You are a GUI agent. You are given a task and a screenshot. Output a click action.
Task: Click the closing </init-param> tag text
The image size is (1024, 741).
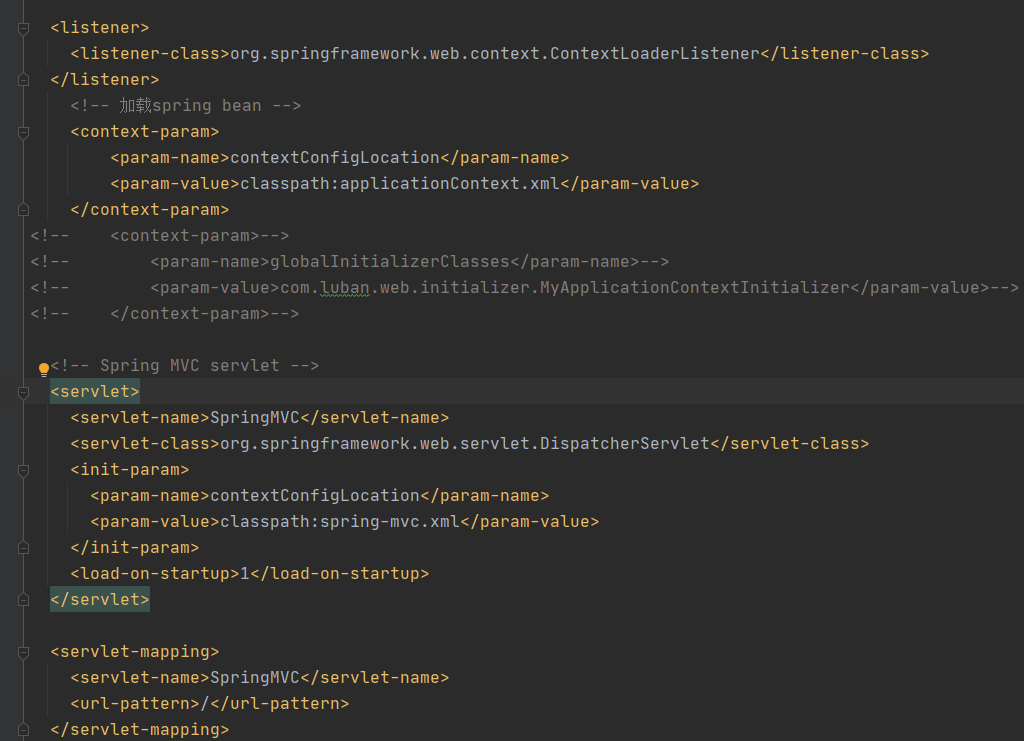135,547
